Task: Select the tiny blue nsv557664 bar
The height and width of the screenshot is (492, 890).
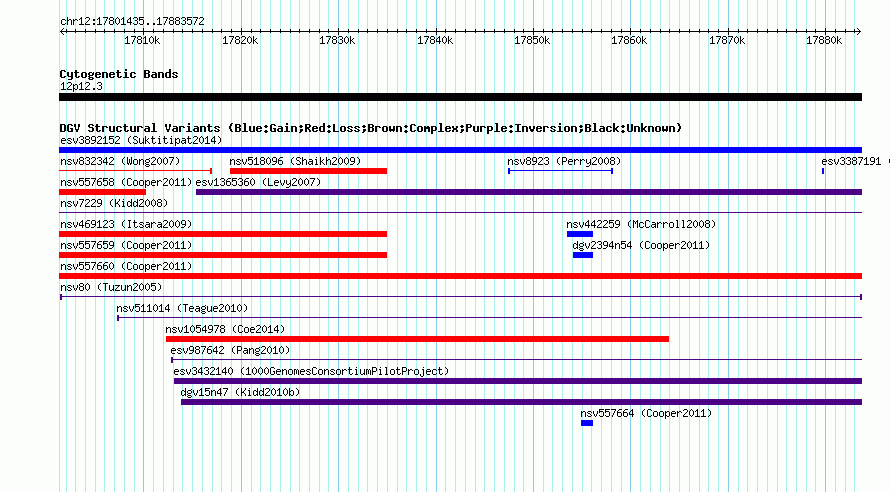Action: (587, 423)
